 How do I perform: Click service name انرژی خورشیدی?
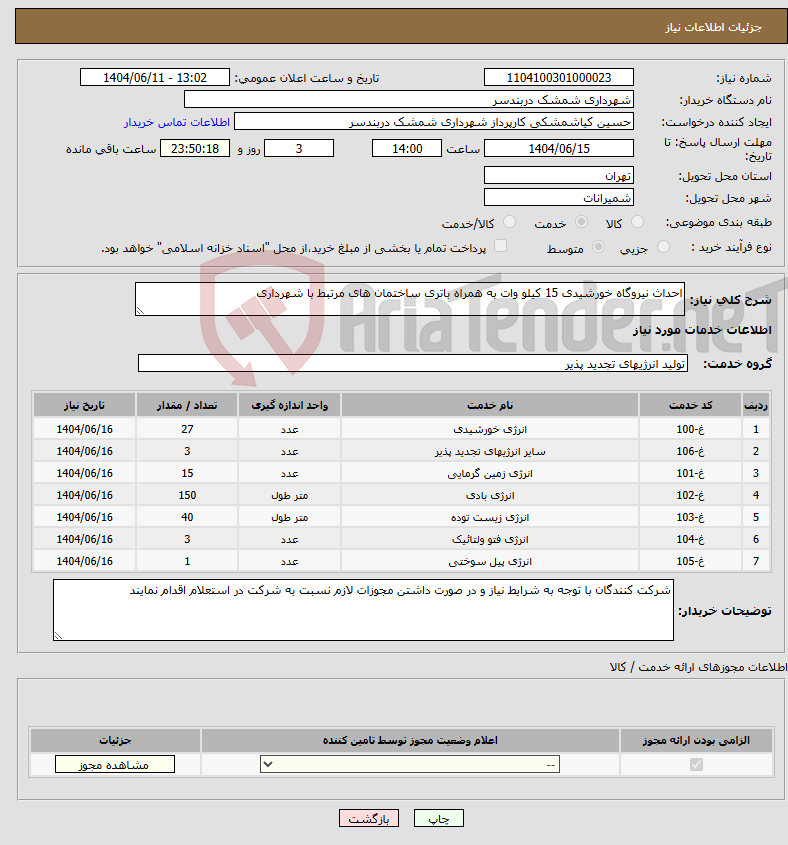490,430
